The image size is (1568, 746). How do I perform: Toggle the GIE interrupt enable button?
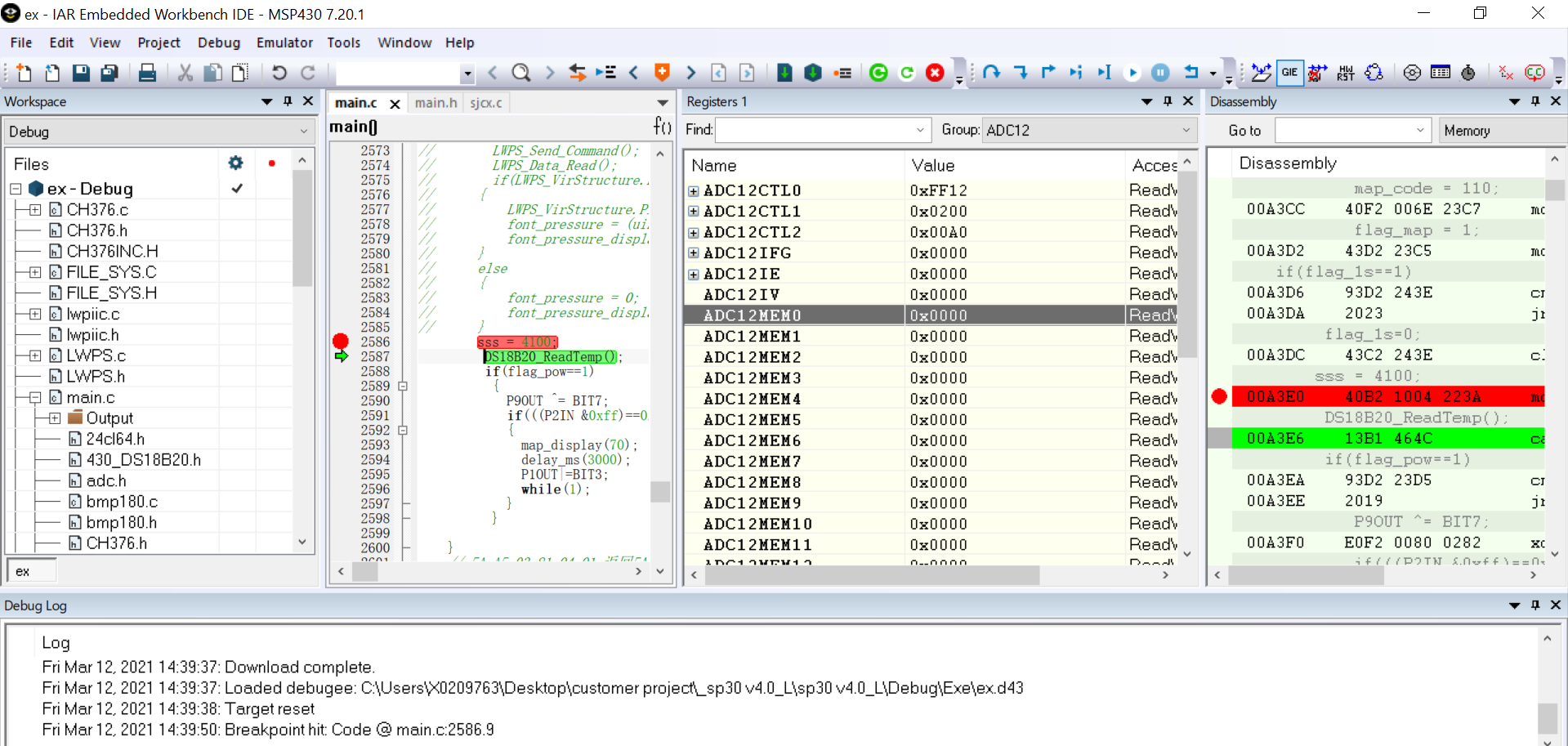pos(1289,73)
